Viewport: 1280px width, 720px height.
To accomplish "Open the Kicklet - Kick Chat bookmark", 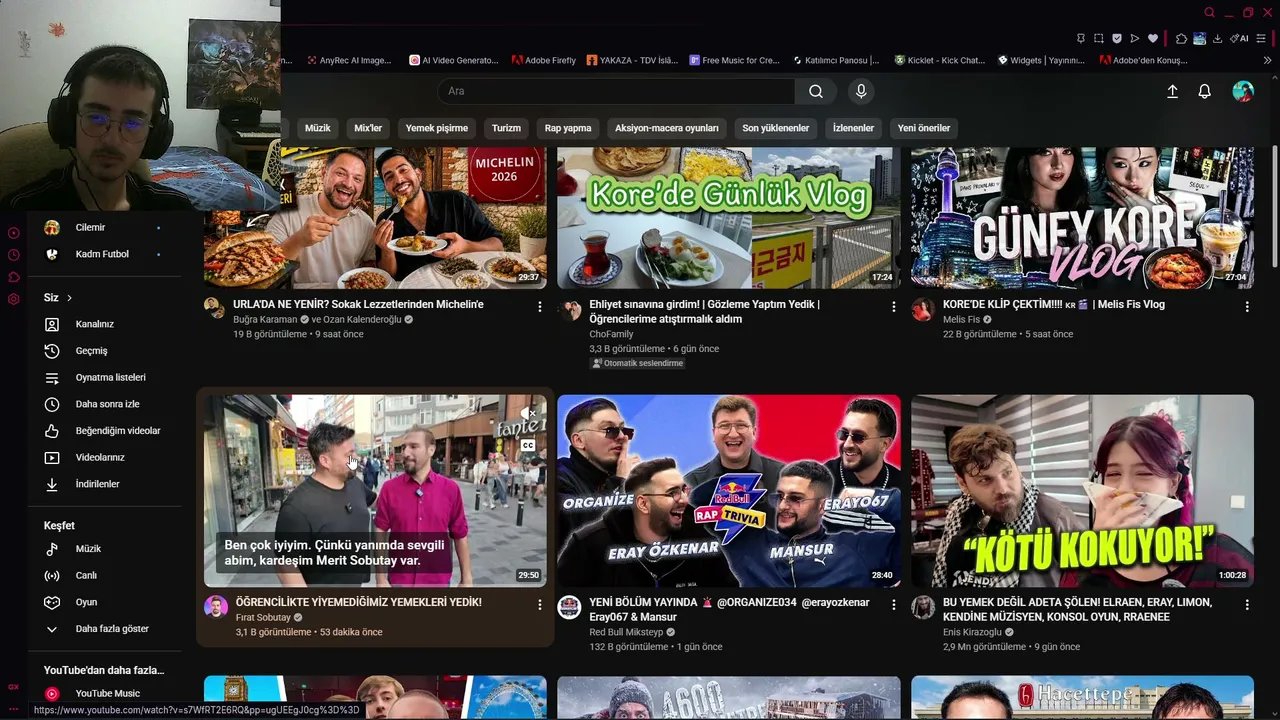I will click(940, 60).
